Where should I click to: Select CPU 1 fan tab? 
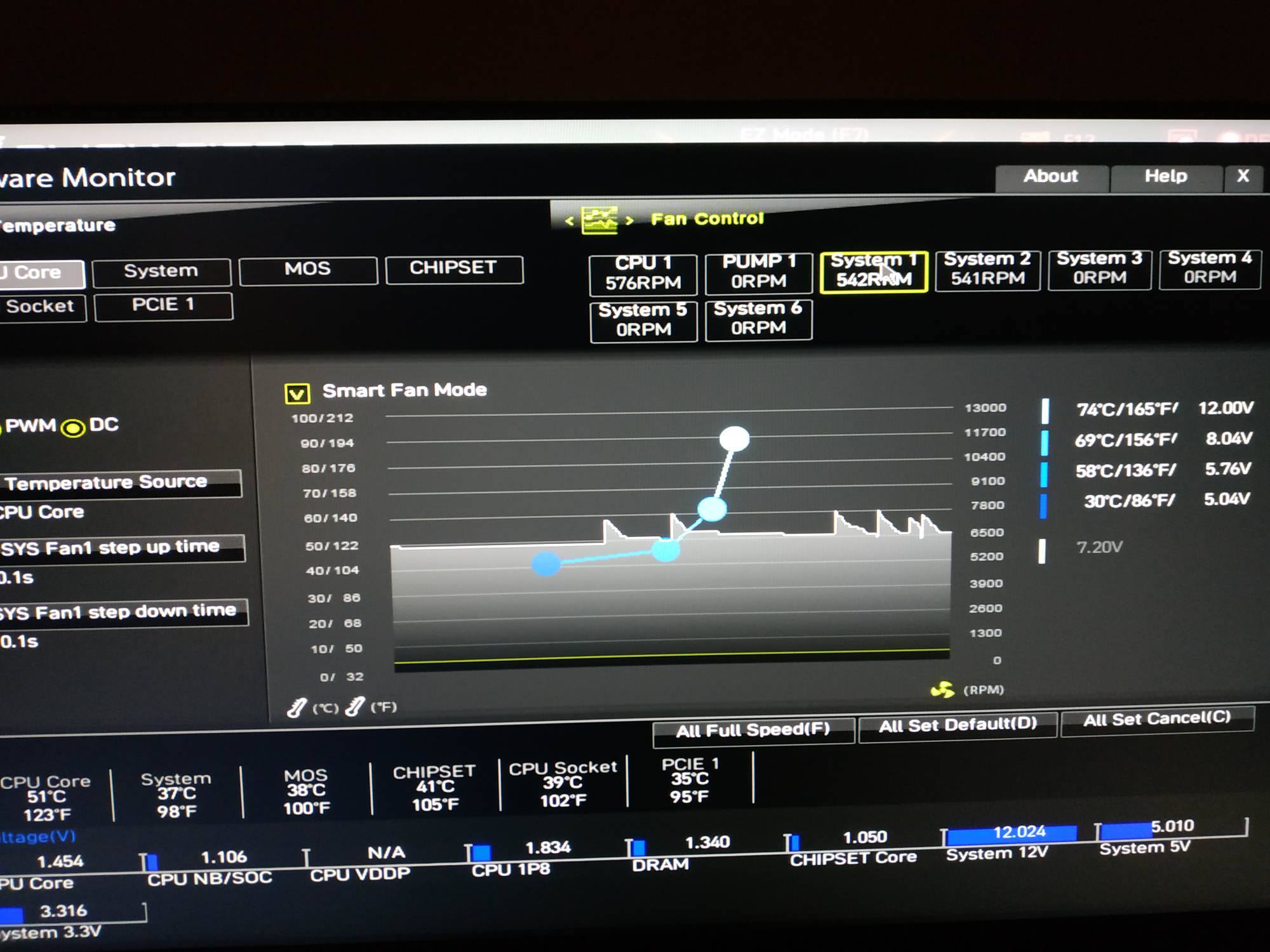[643, 274]
